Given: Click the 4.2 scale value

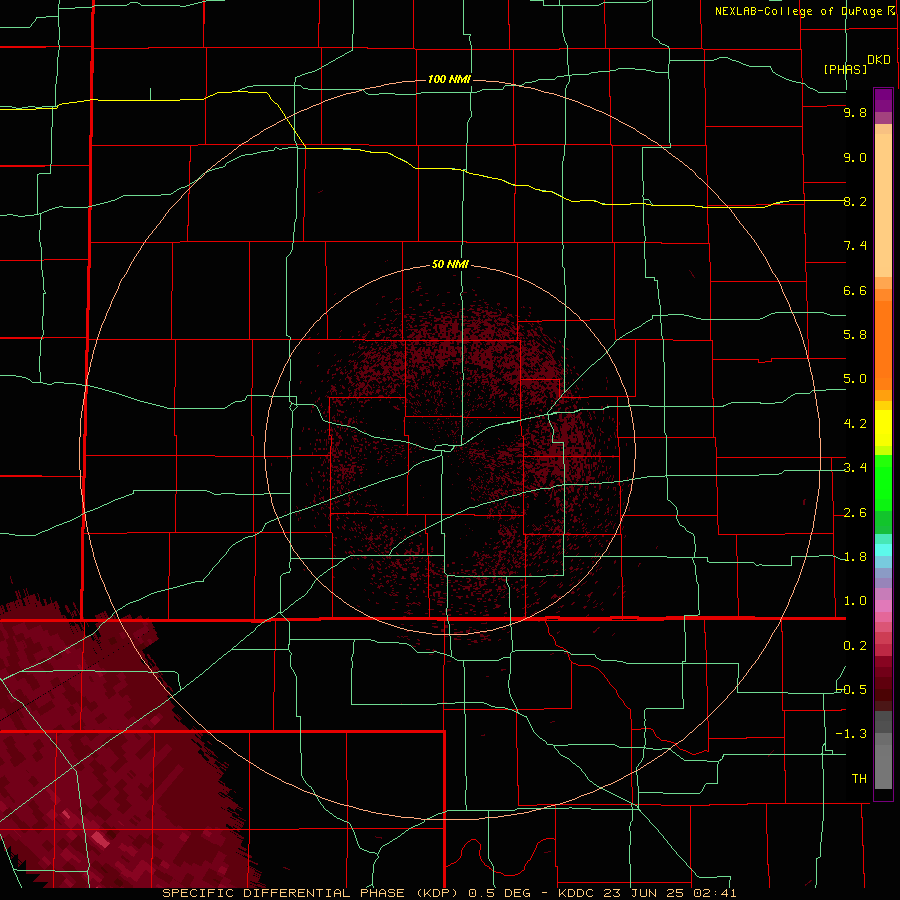Looking at the screenshot, I should [855, 424].
